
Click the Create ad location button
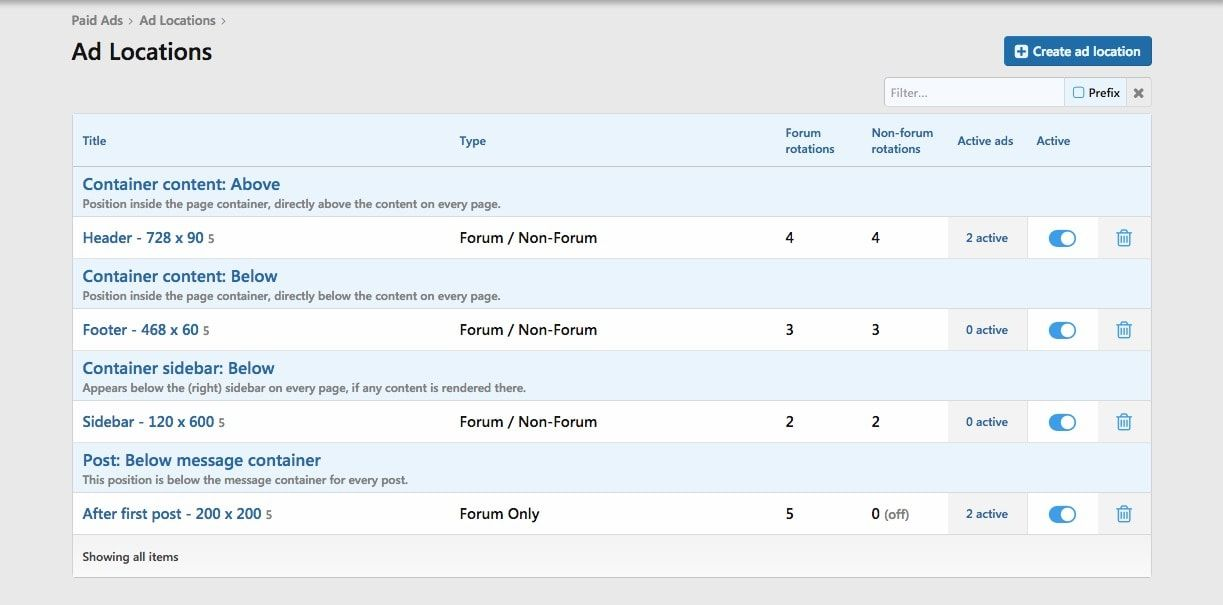(1077, 51)
